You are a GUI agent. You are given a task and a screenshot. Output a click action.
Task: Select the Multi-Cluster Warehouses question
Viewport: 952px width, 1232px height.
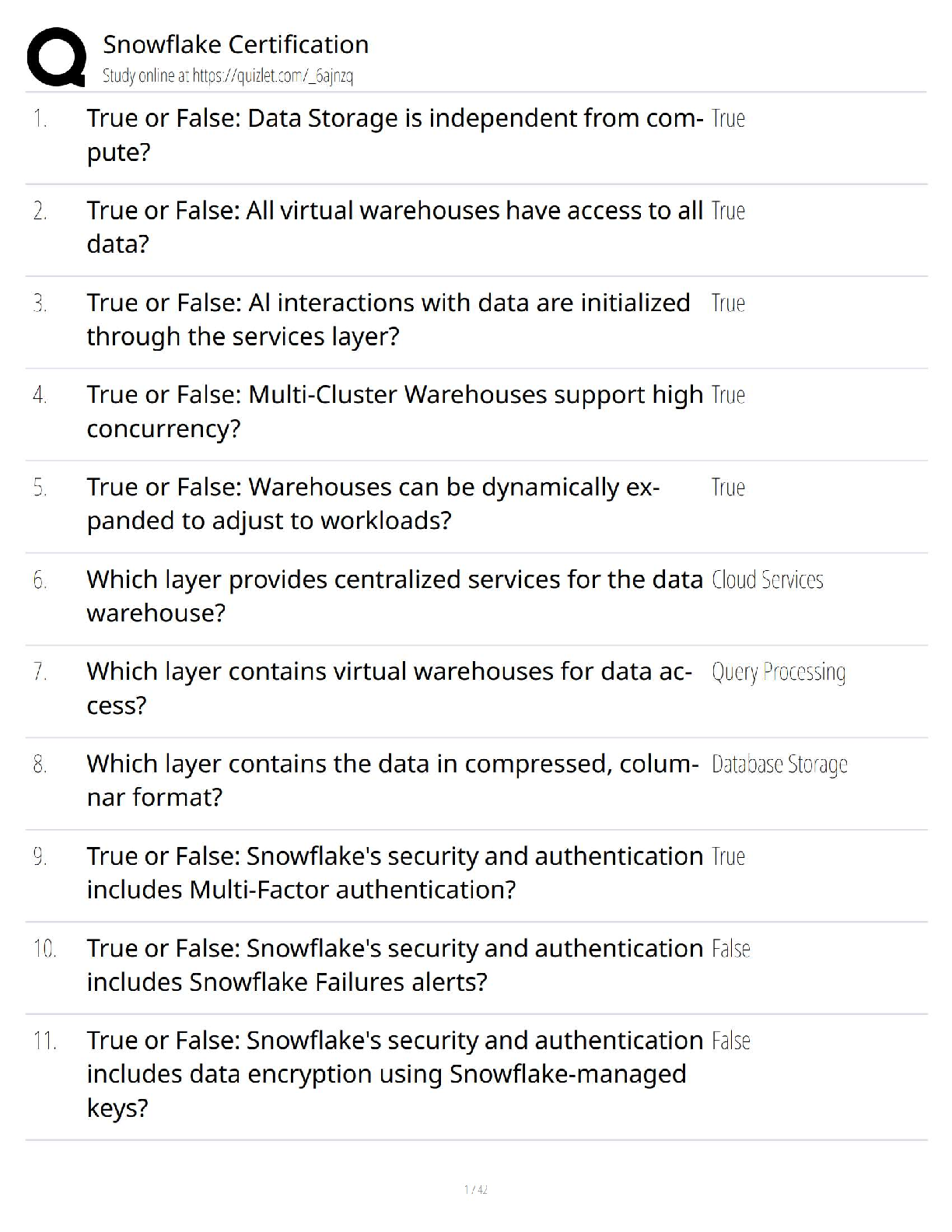[x=394, y=411]
